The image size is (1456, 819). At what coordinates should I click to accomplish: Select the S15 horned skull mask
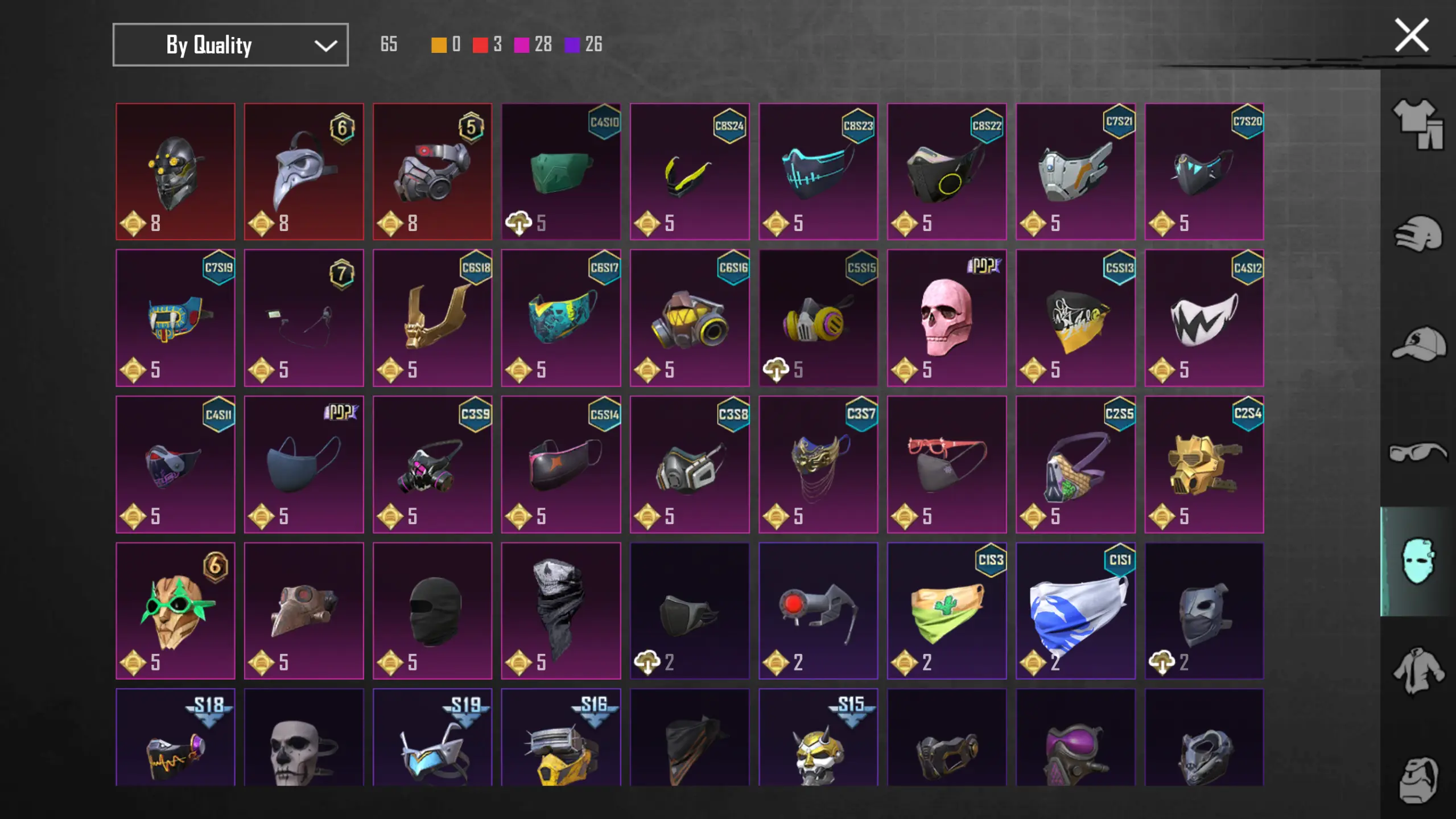818,738
